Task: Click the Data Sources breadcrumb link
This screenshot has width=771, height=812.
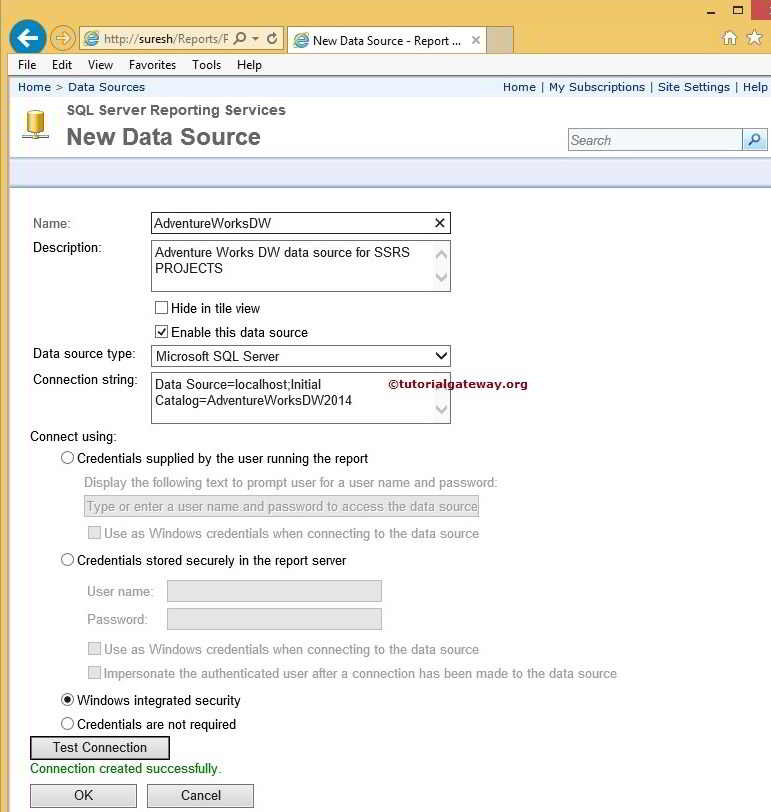Action: pyautogui.click(x=106, y=87)
